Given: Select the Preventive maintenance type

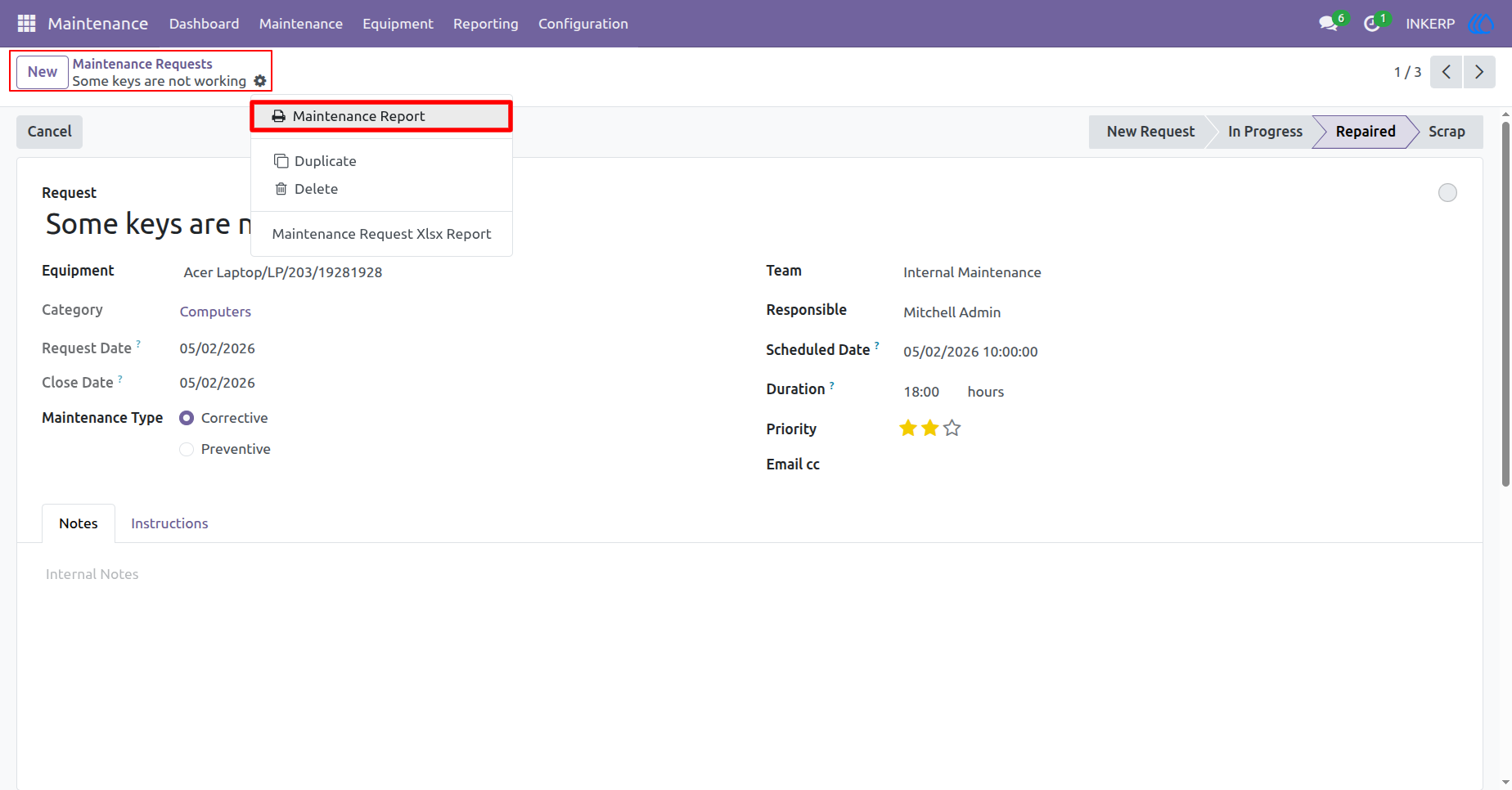Looking at the screenshot, I should [x=187, y=449].
